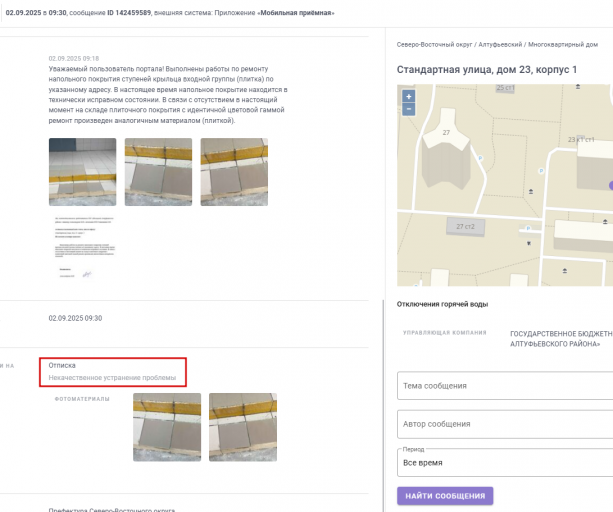
Task: Open the scanned document attachment thumbnail
Action: 84,247
